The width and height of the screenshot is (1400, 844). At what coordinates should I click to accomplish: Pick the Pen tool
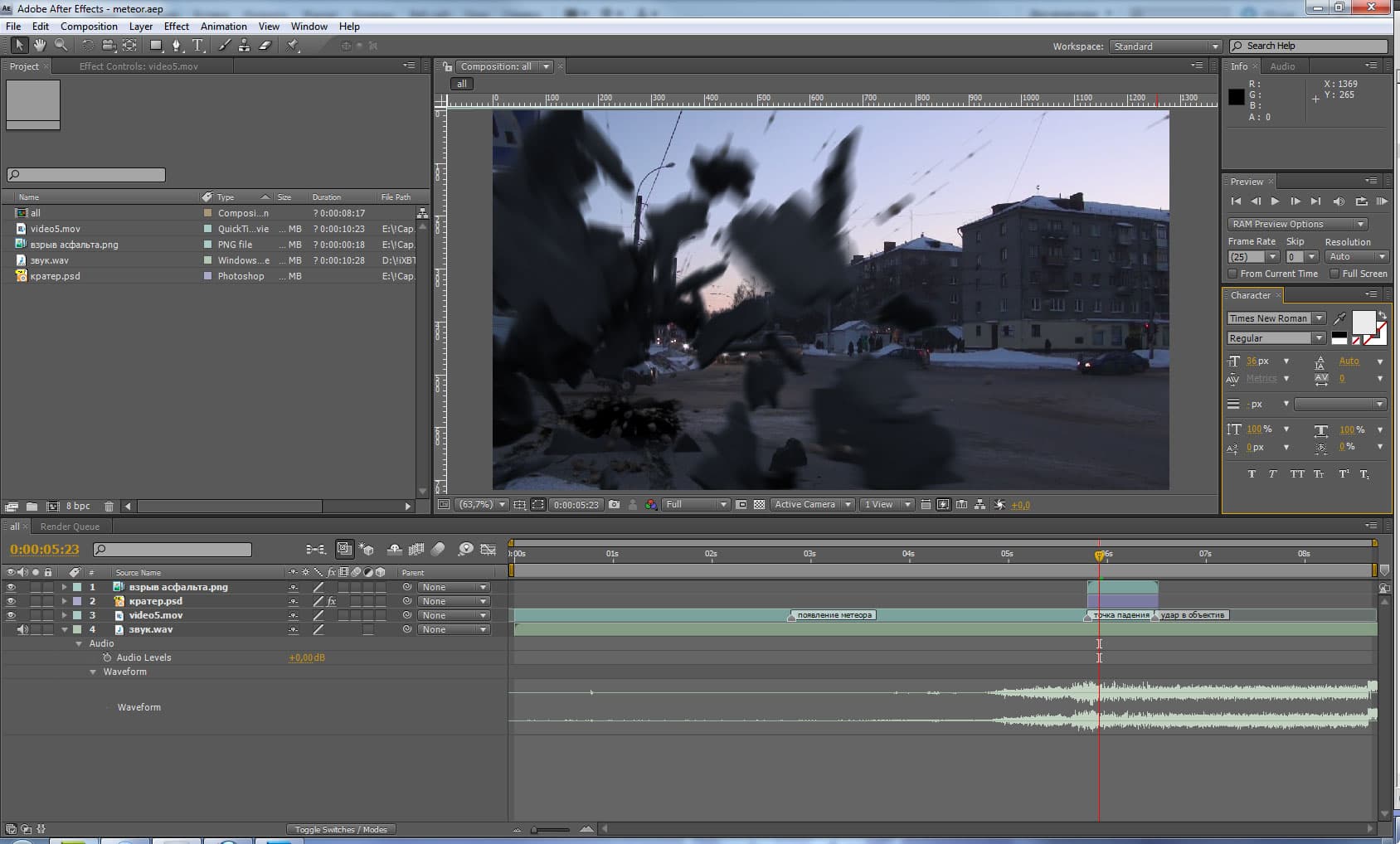coord(176,46)
